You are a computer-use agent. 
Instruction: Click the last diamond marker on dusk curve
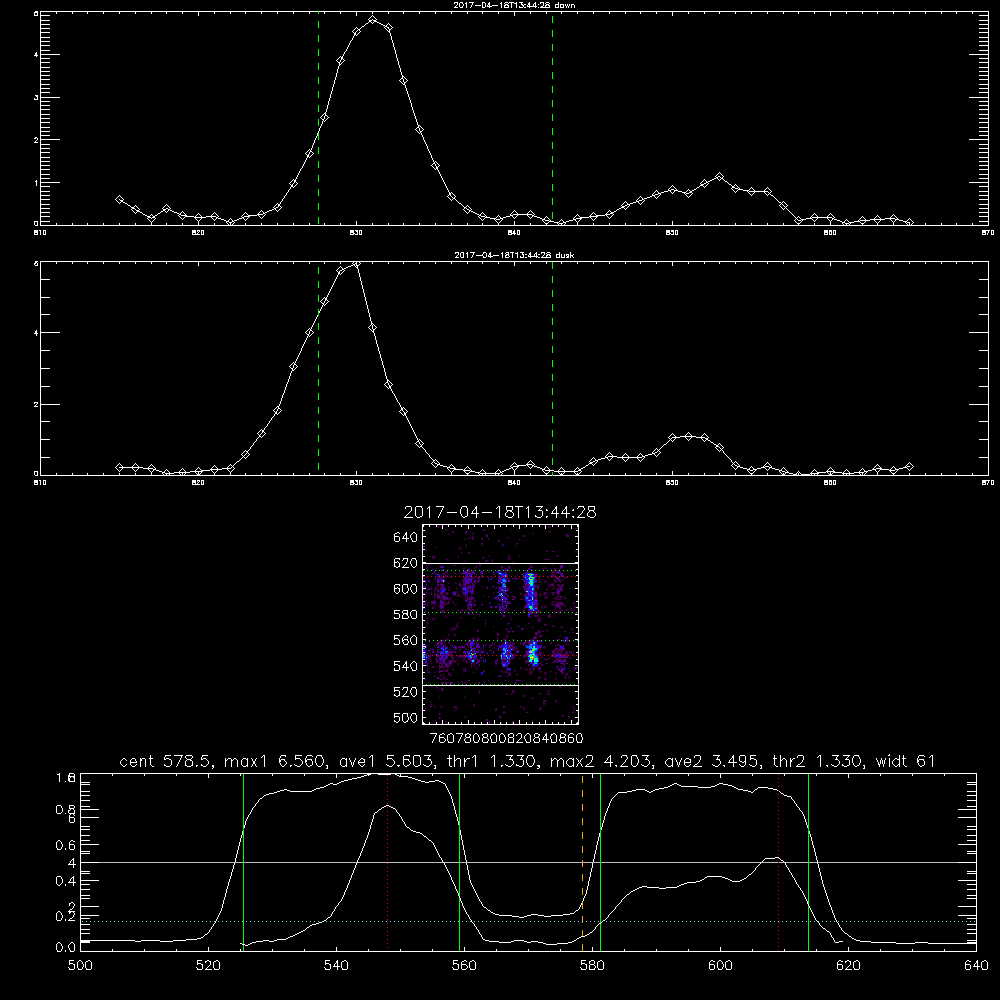[x=909, y=467]
